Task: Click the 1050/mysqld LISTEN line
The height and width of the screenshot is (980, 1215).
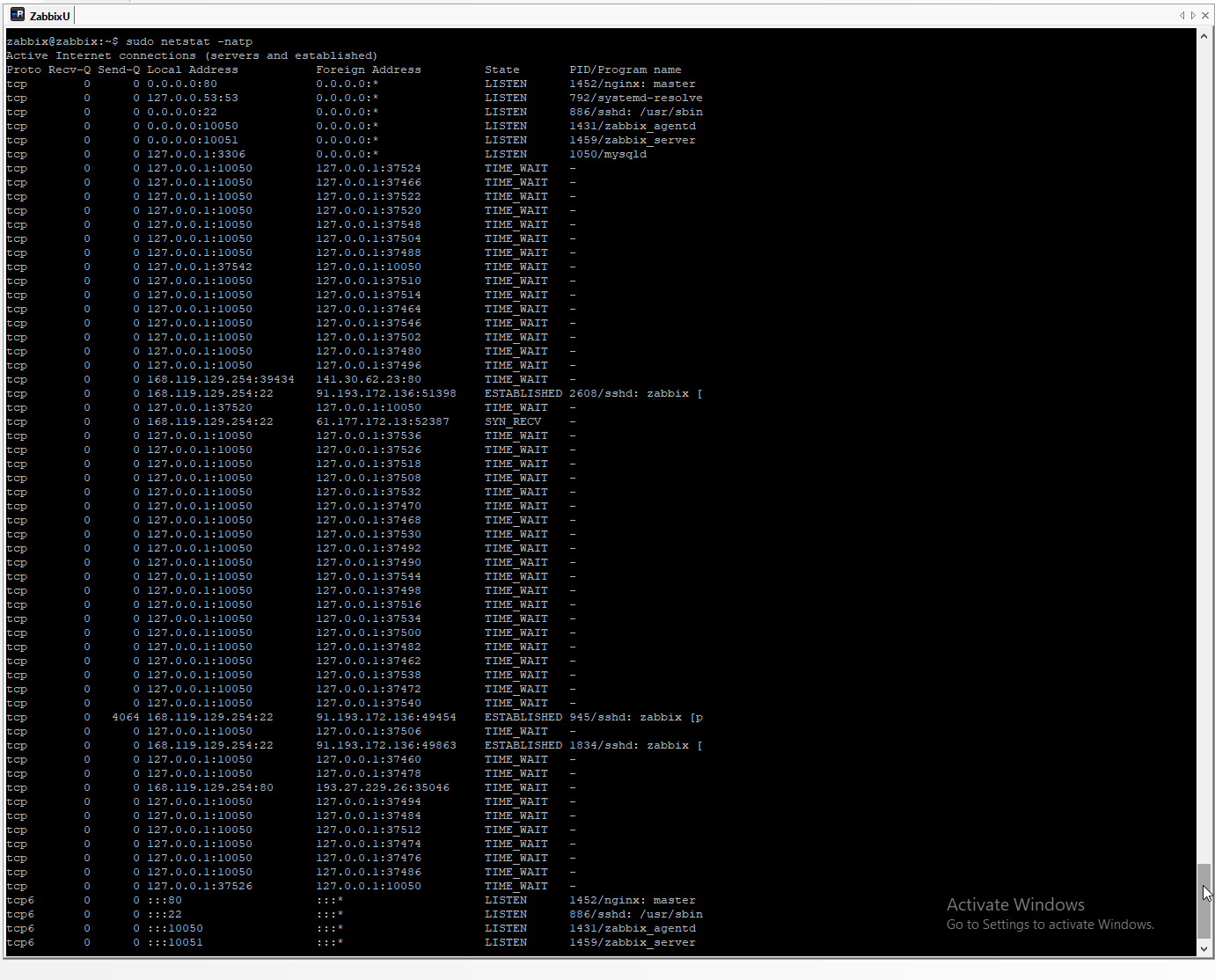Action: [608, 153]
